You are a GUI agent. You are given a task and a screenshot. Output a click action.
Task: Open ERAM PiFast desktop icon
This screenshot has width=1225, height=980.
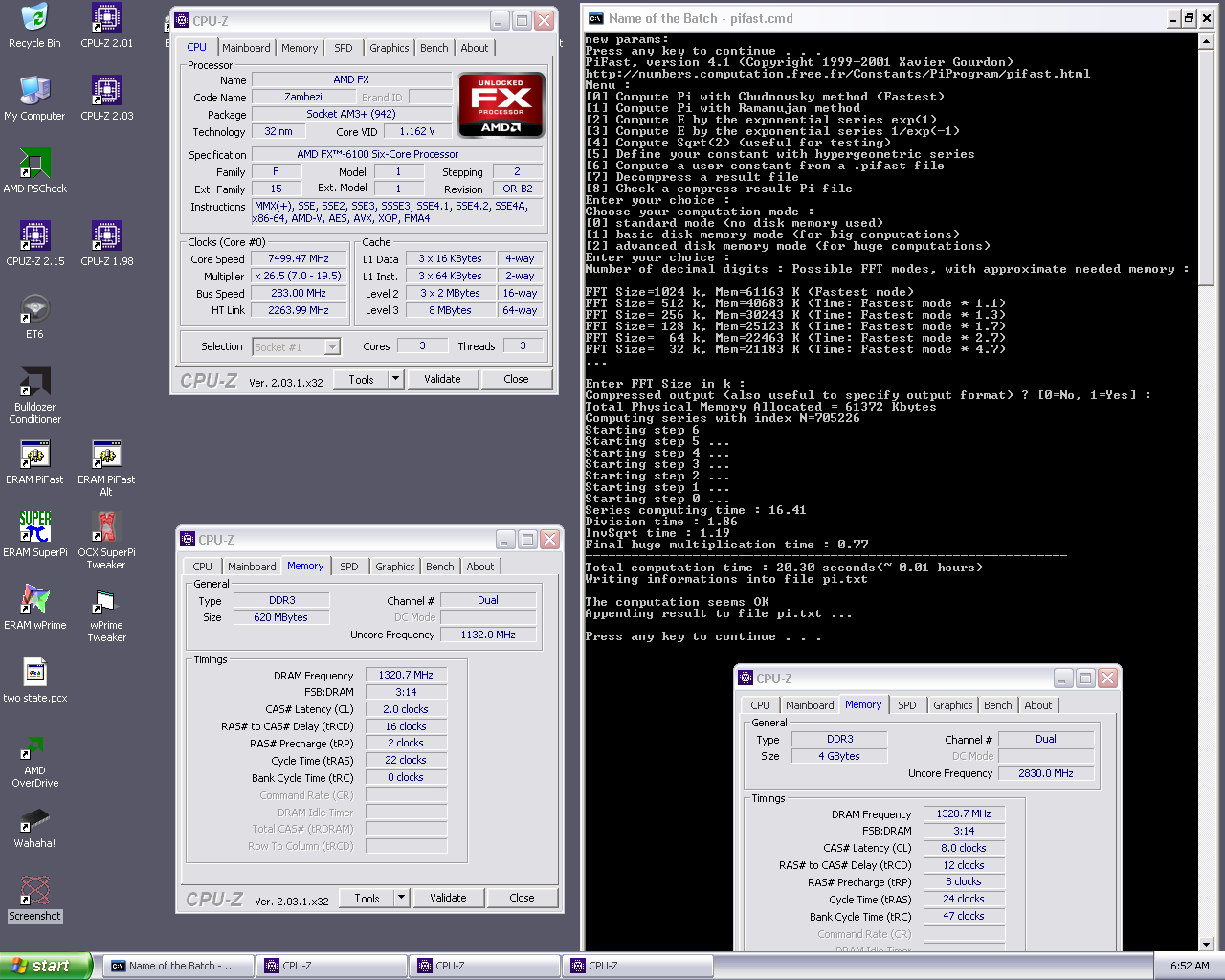(x=34, y=462)
